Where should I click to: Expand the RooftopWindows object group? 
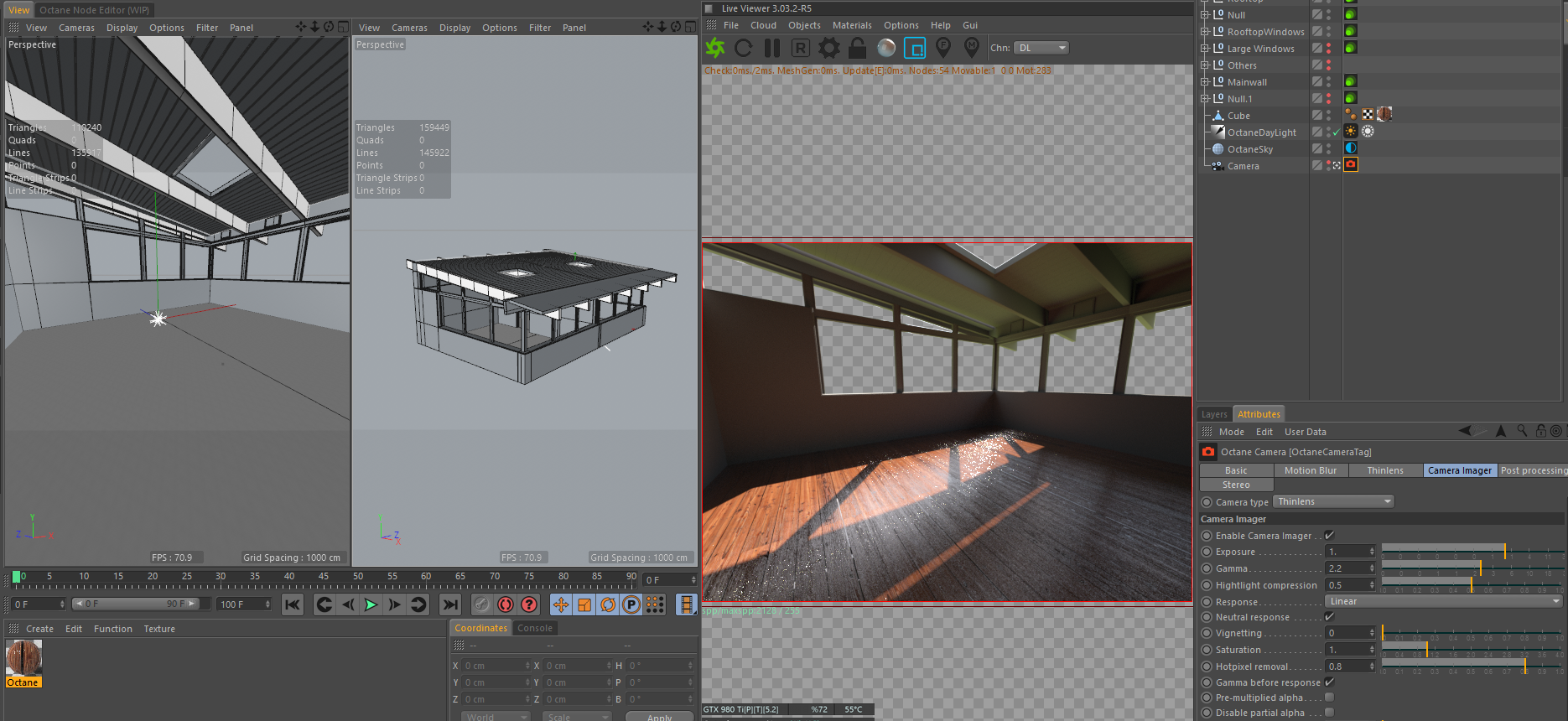click(1205, 32)
